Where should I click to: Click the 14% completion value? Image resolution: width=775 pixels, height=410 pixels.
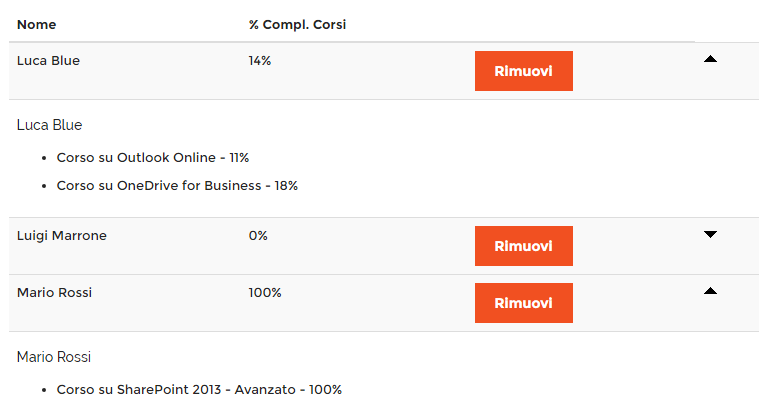[260, 60]
